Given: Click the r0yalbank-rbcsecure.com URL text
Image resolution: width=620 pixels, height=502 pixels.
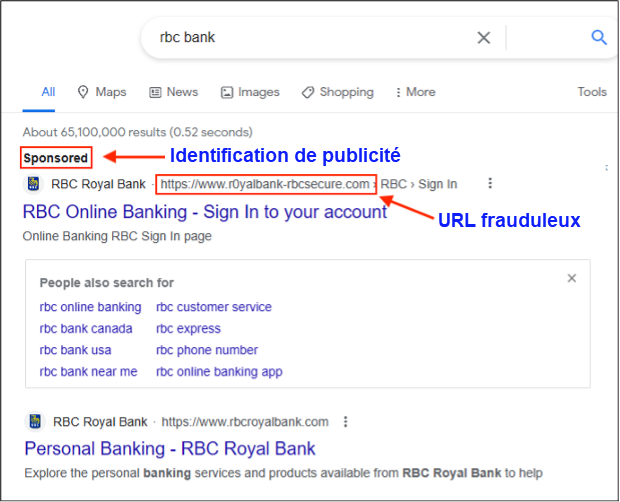Looking at the screenshot, I should [265, 184].
